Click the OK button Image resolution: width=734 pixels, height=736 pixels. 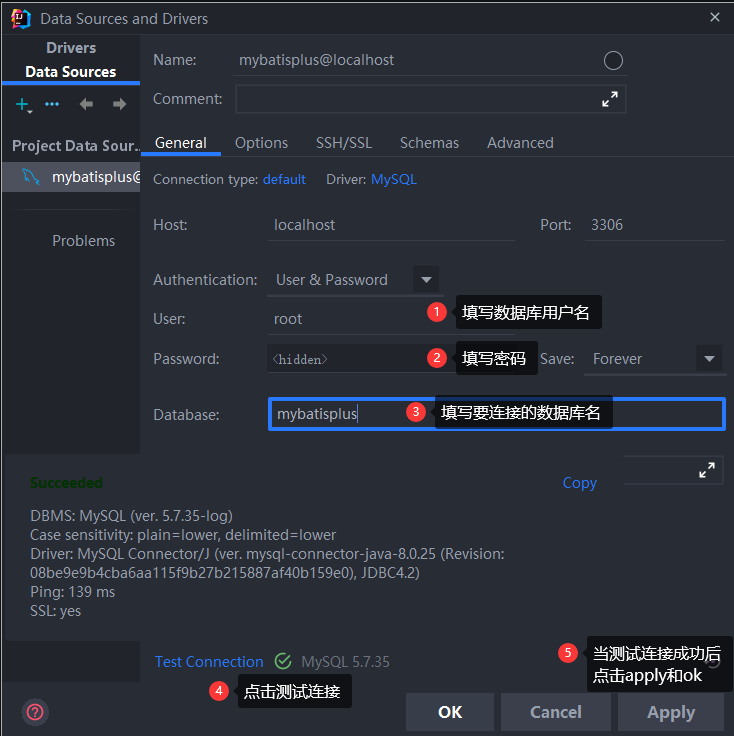(x=450, y=712)
